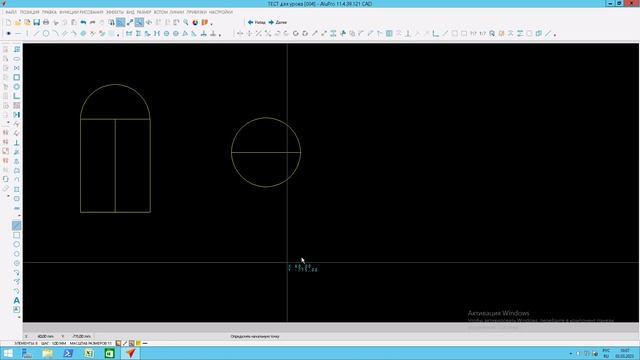Image resolution: width=640 pixels, height=360 pixels.
Task: Open PowerShell from the taskbar
Action: 68,353
